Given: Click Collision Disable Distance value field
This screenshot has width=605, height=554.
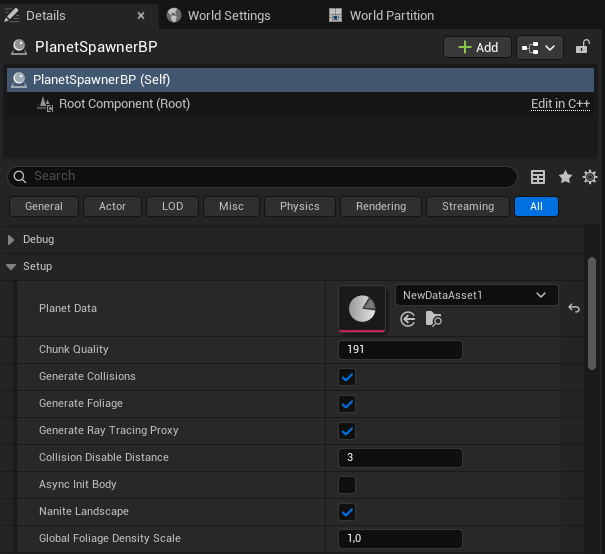Looking at the screenshot, I should point(400,458).
